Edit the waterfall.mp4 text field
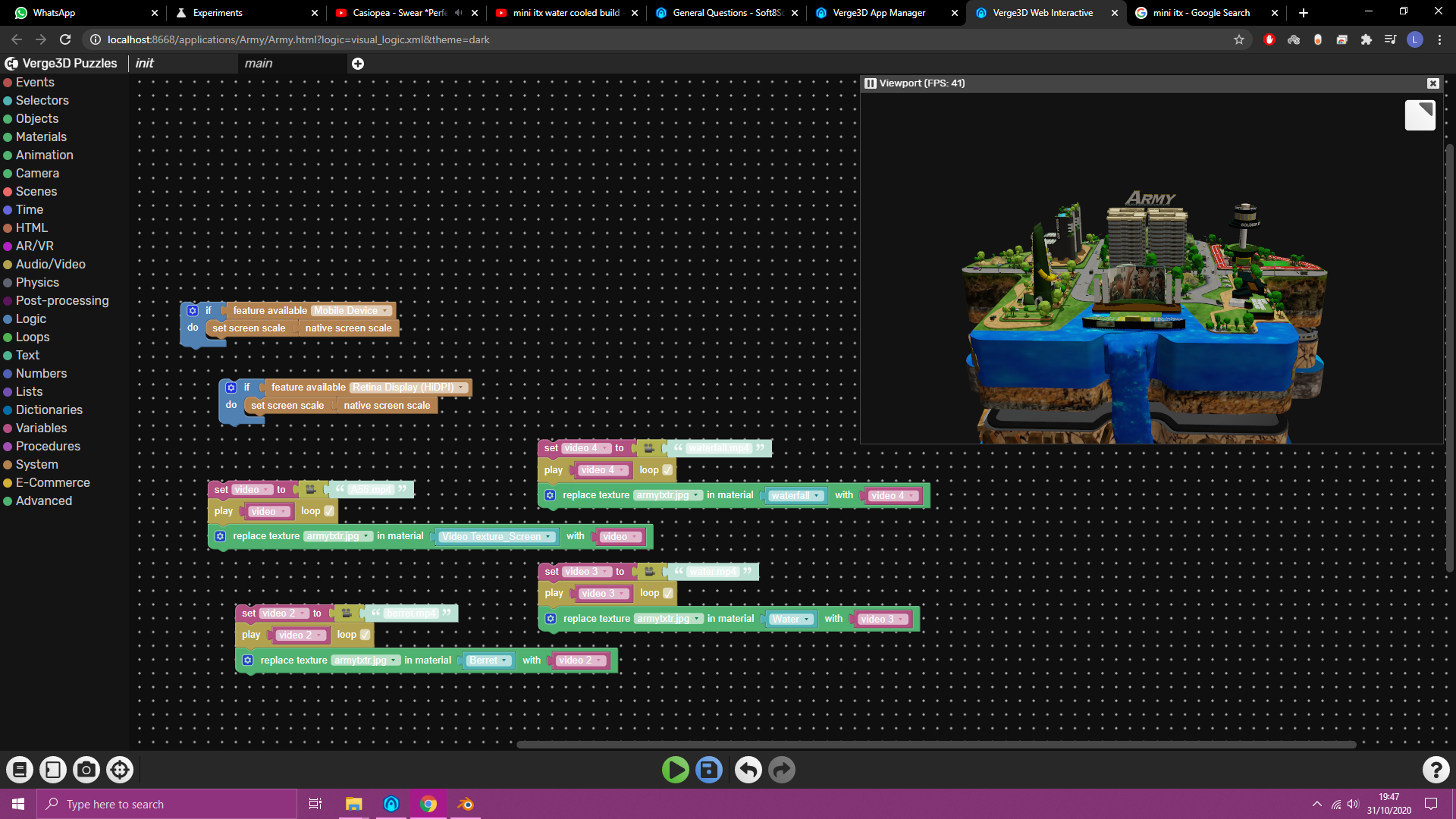The height and width of the screenshot is (819, 1456). pos(719,448)
